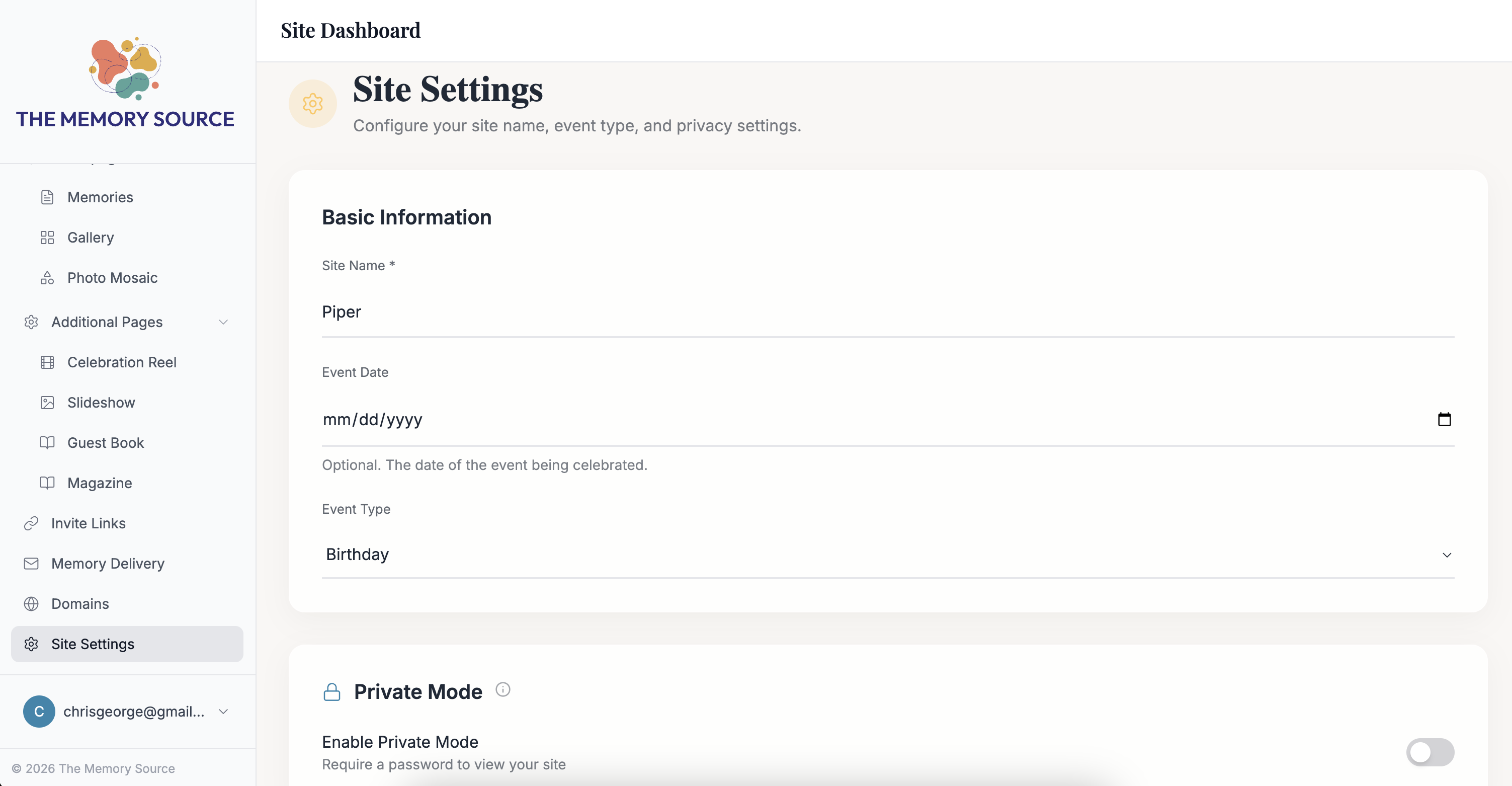
Task: Click the info icon beside Private Mode
Action: (503, 690)
